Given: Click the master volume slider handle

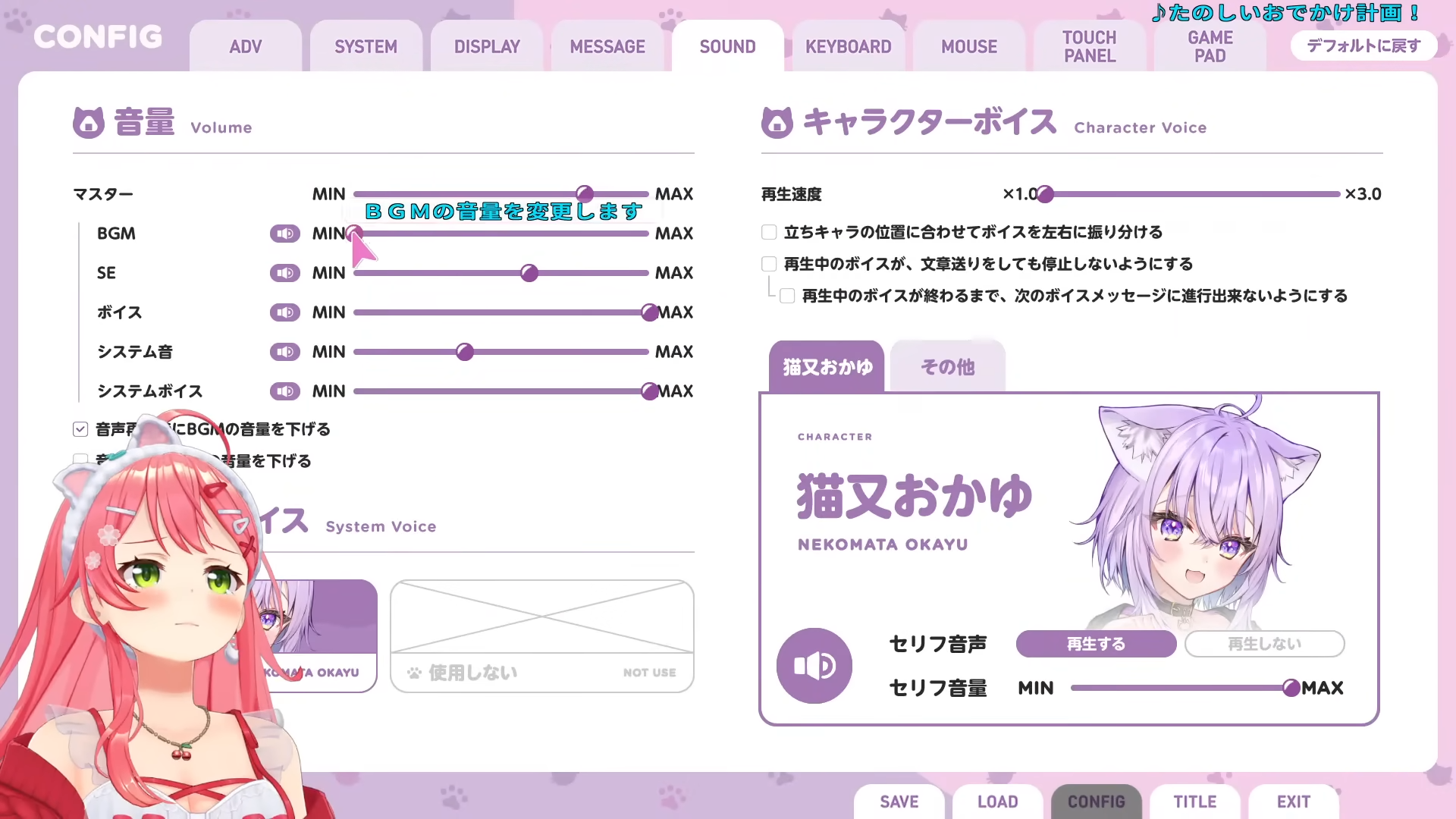Looking at the screenshot, I should pyautogui.click(x=585, y=193).
